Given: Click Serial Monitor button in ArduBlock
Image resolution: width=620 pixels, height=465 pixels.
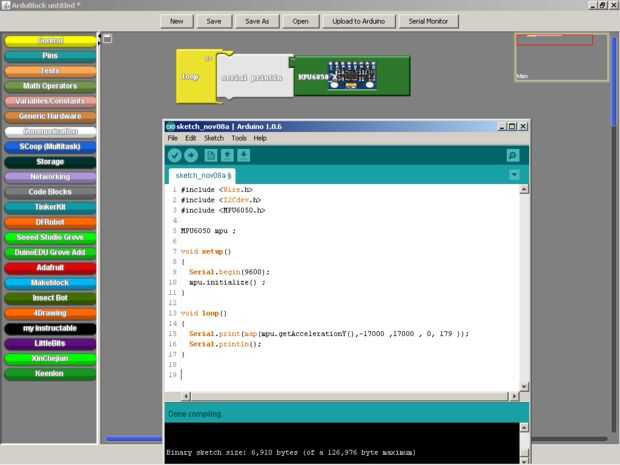Looking at the screenshot, I should (428, 21).
